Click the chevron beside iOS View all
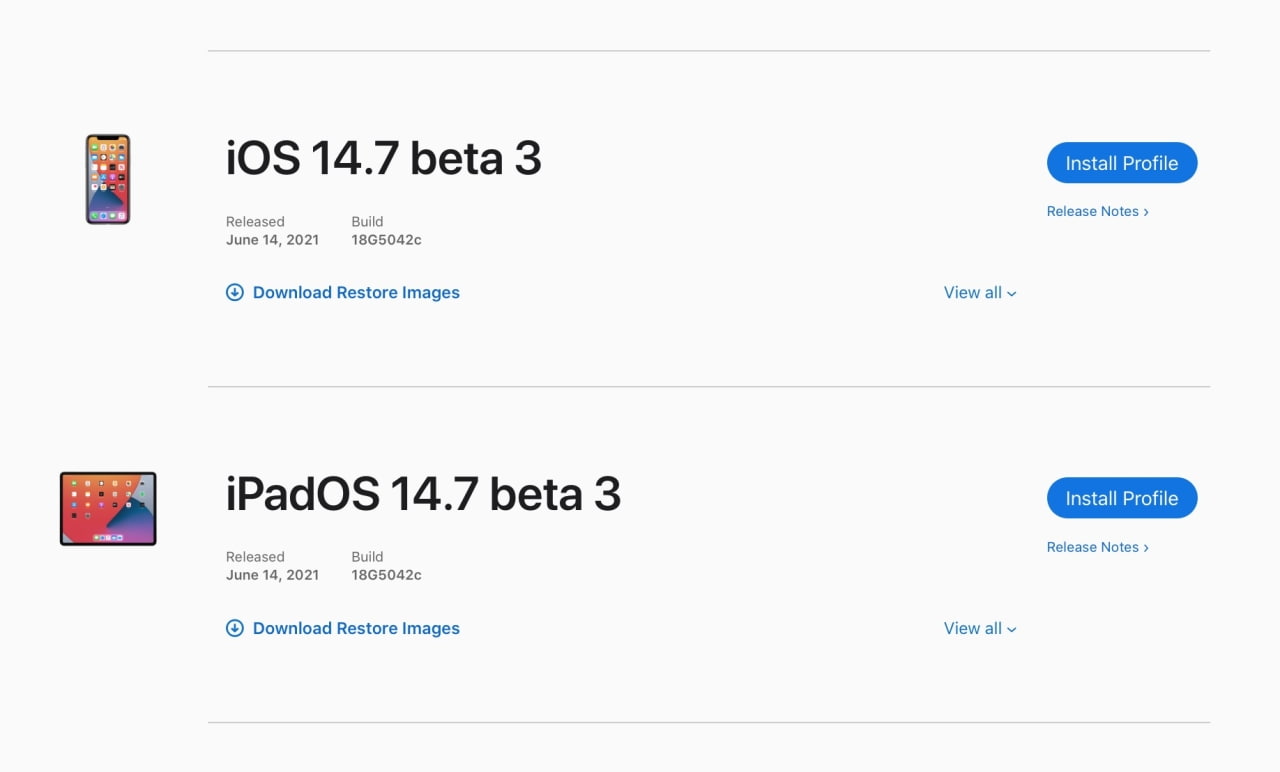This screenshot has width=1280, height=772. point(1012,294)
